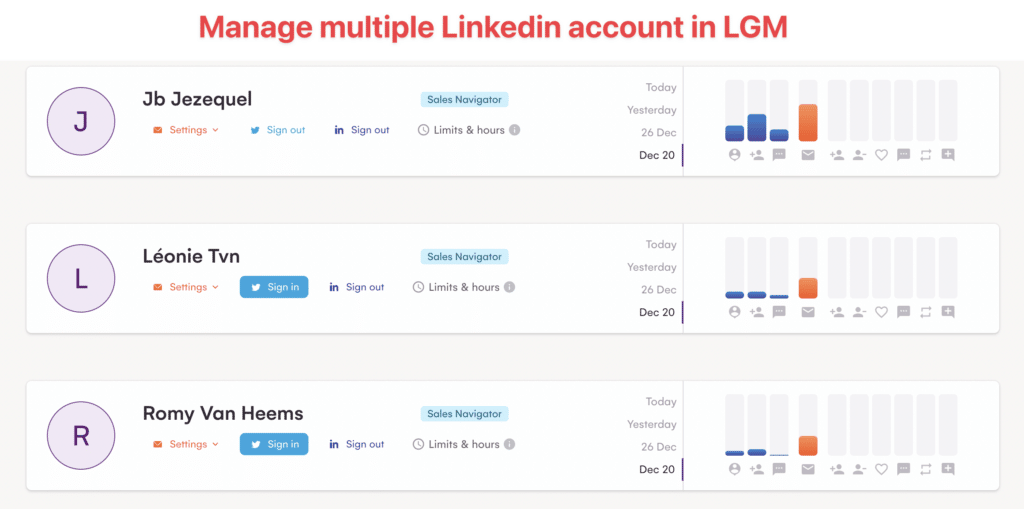Sign out of LinkedIn for Jb Jezequel

point(362,130)
